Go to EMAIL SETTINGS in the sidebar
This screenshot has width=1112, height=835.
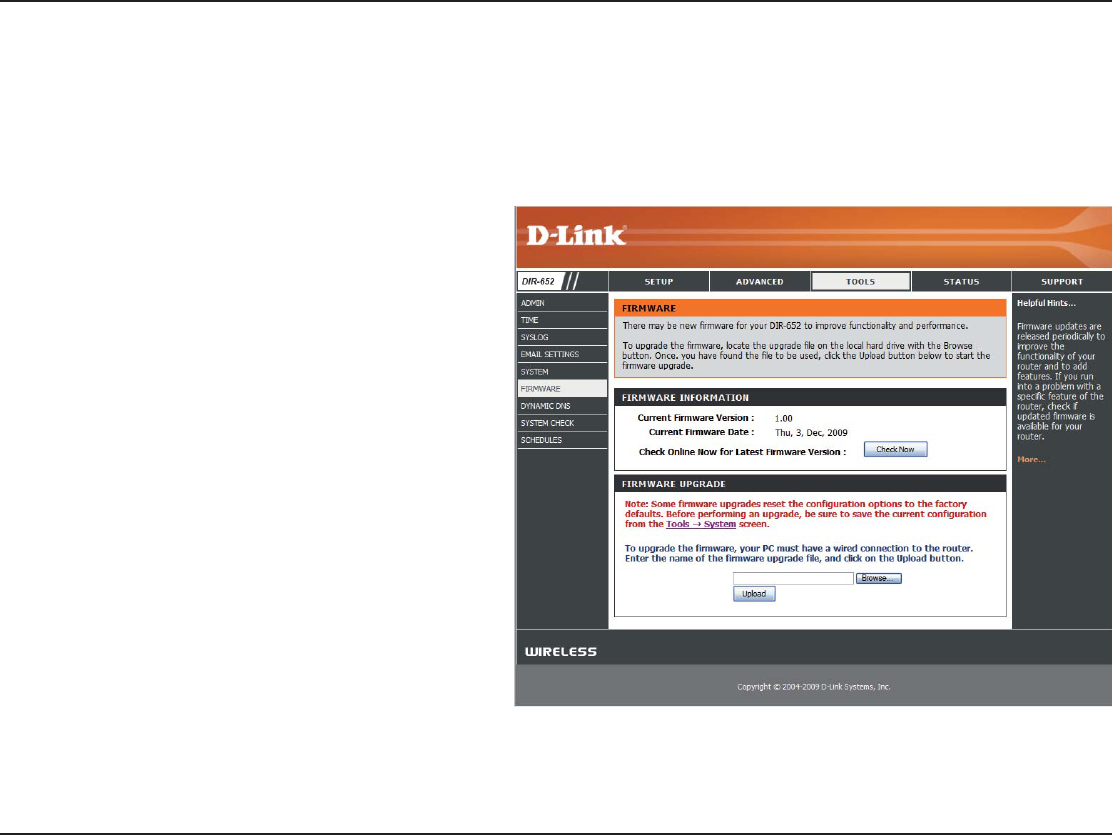pyautogui.click(x=562, y=354)
